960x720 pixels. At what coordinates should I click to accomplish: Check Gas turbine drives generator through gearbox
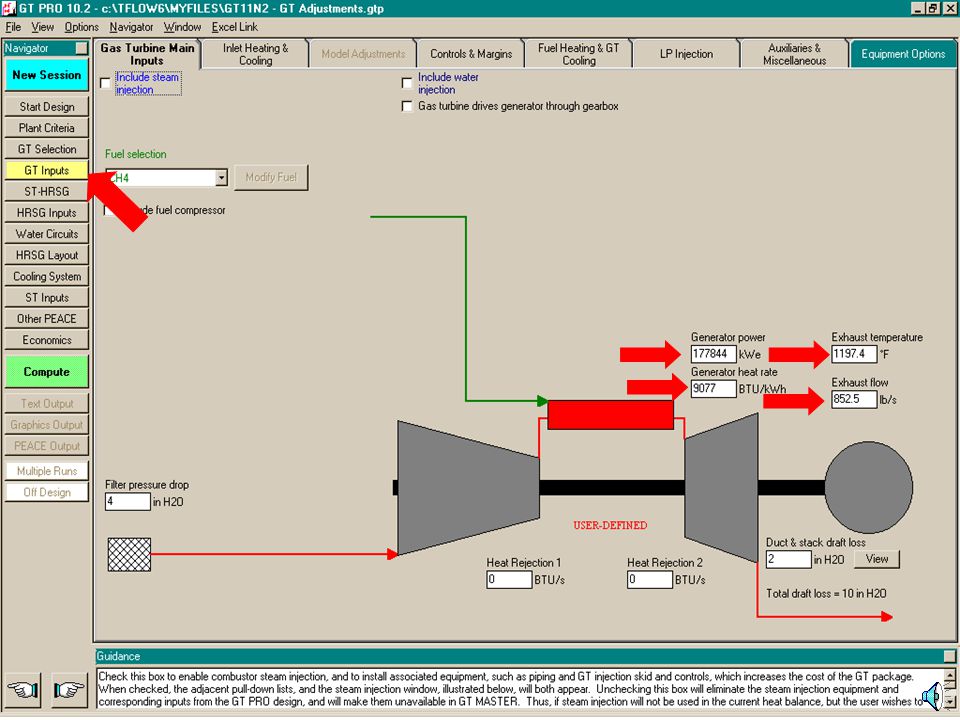pyautogui.click(x=407, y=106)
